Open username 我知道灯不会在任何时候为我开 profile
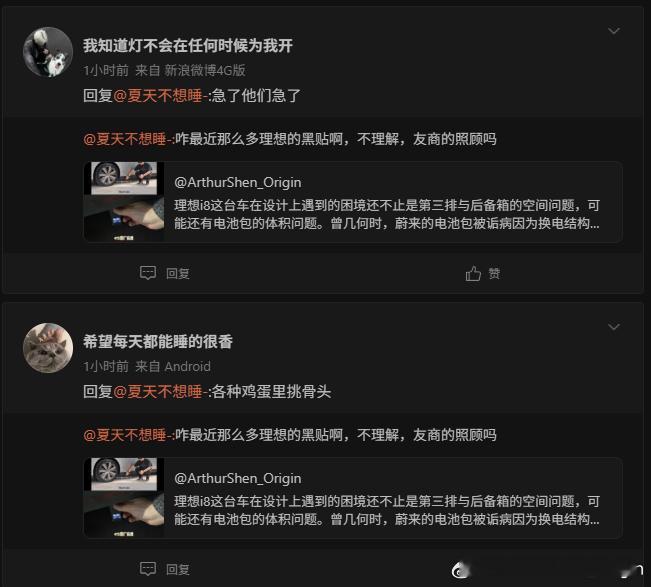The width and height of the screenshot is (651, 587). tap(188, 45)
